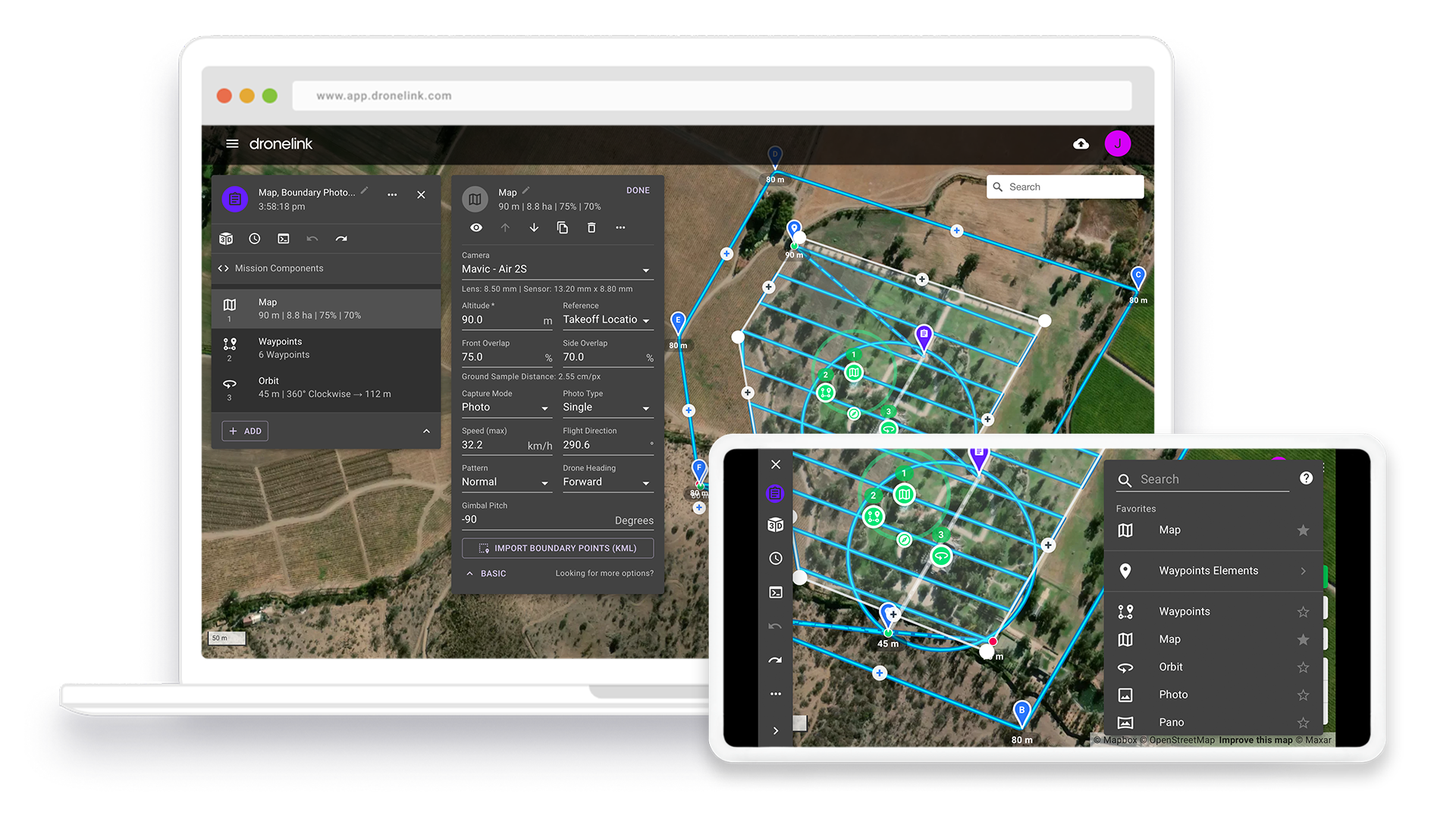Delete the Map component using trash icon
This screenshot has height=819, width=1456.
[591, 227]
